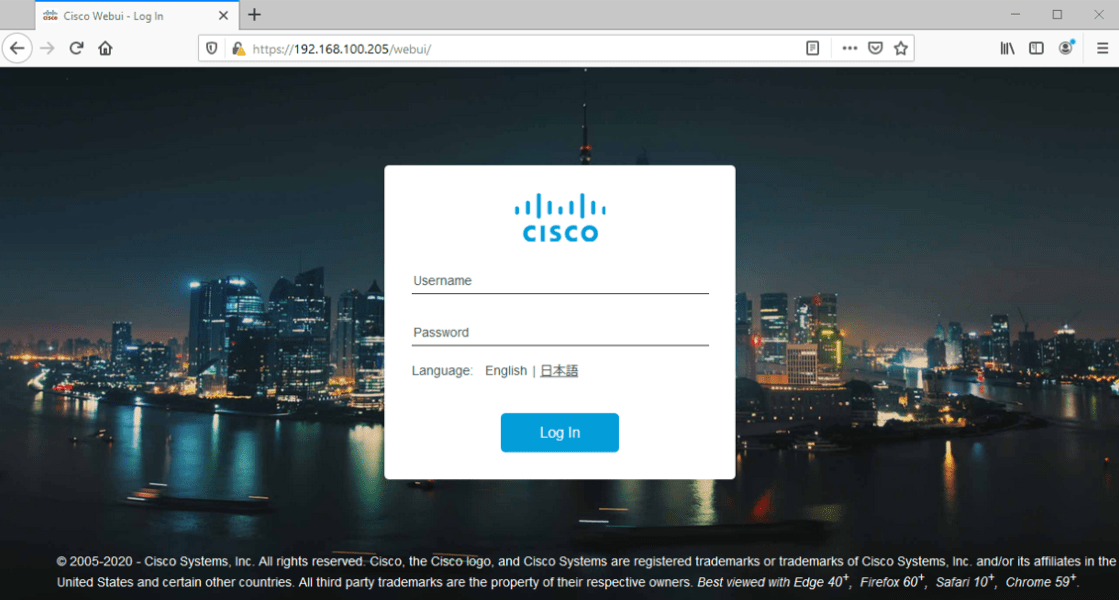Toggle Reader View icon in address bar
Screen dimensions: 1119x600
(x=812, y=49)
